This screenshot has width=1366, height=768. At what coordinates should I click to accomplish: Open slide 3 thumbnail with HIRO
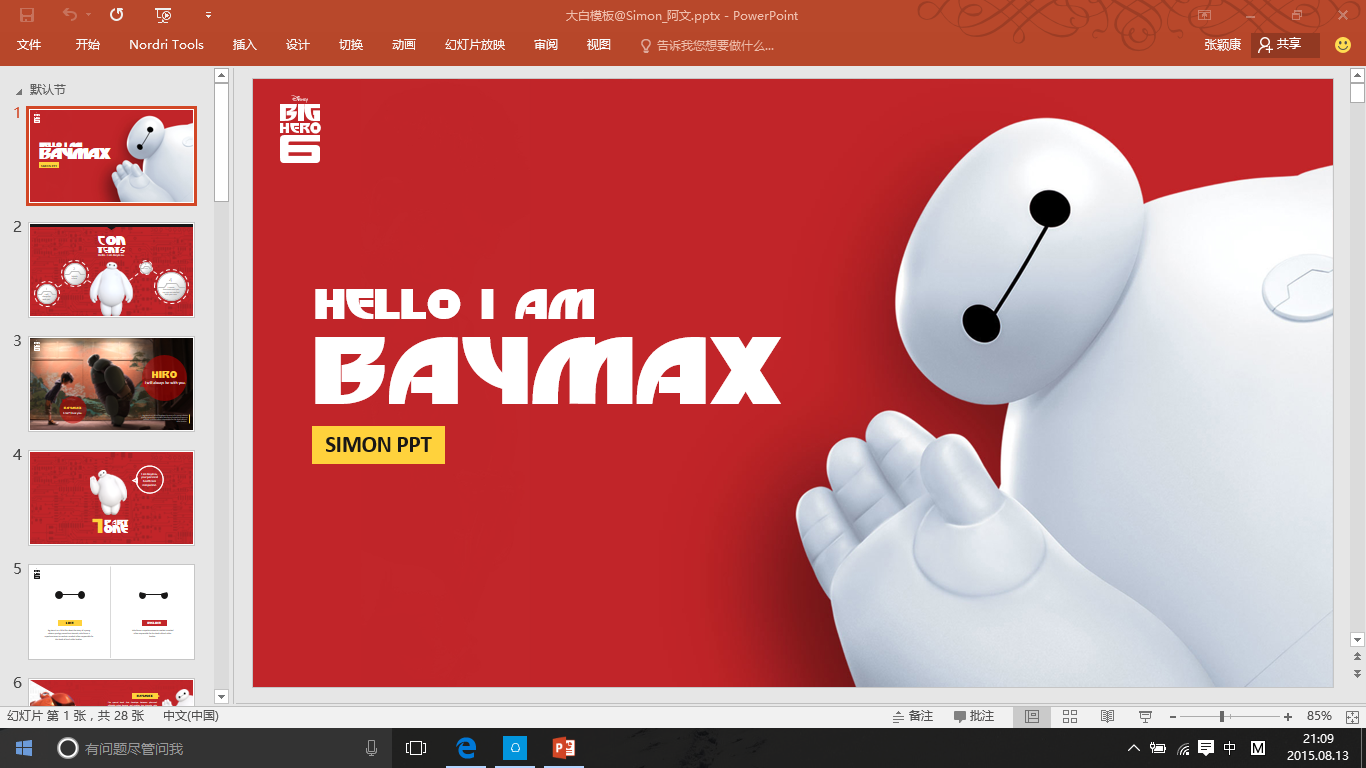pos(112,384)
